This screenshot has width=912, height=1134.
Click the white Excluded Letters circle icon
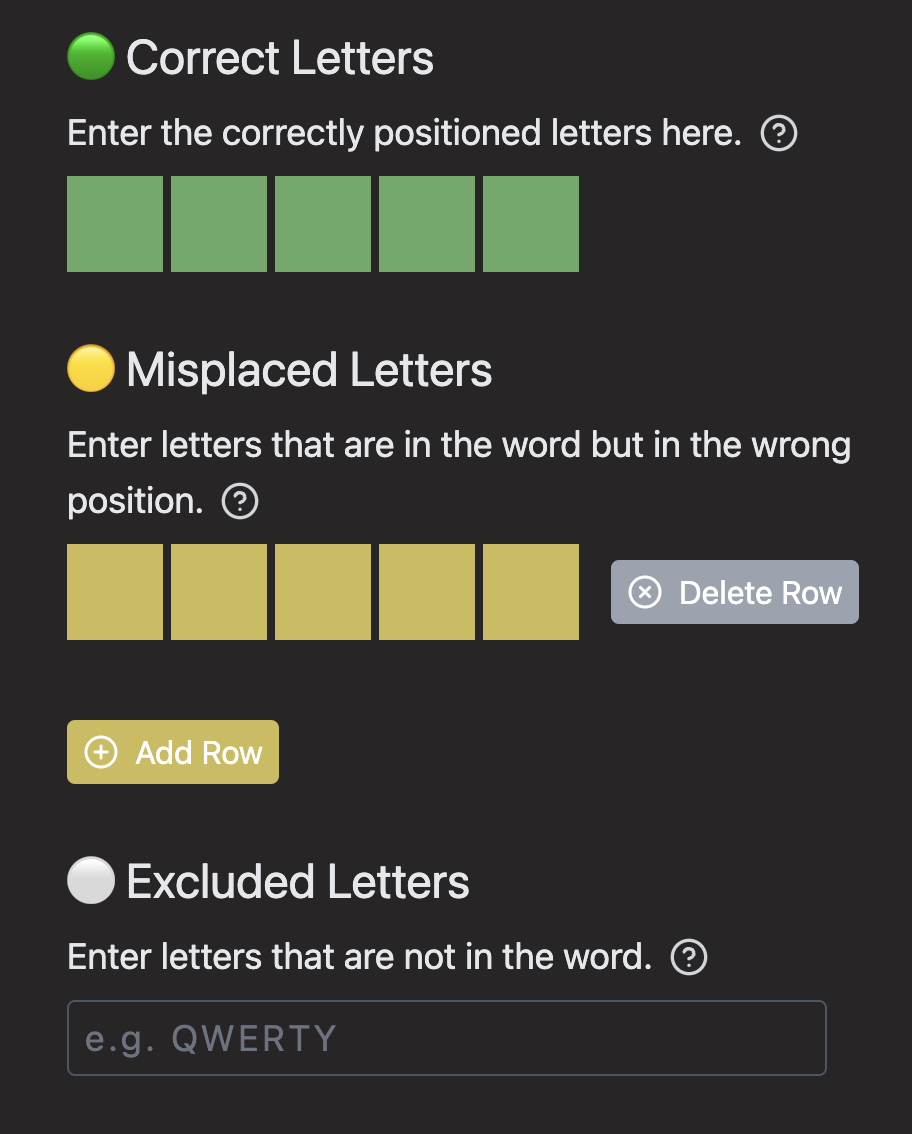coord(89,881)
